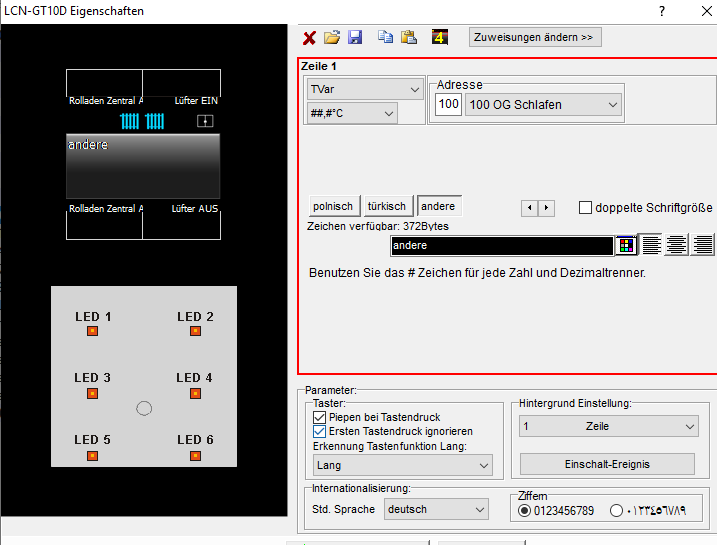717x545 pixels.
Task: Click the copy icon in toolbar
Action: [x=386, y=38]
